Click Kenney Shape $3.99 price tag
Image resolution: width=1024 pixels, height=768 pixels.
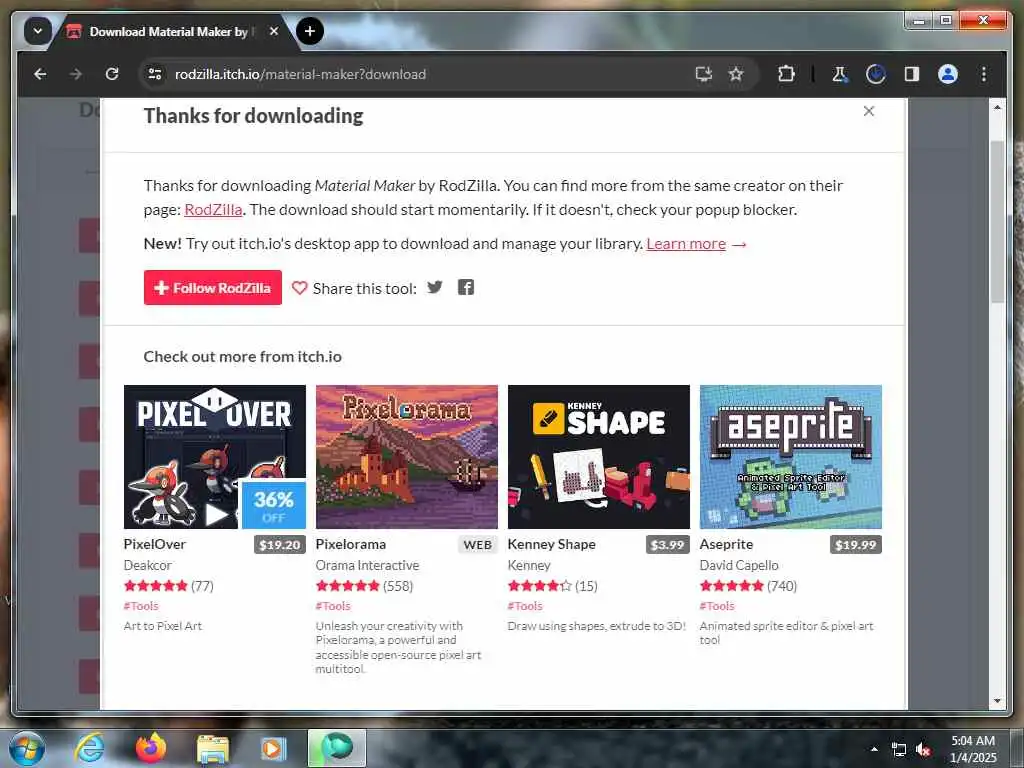(667, 545)
